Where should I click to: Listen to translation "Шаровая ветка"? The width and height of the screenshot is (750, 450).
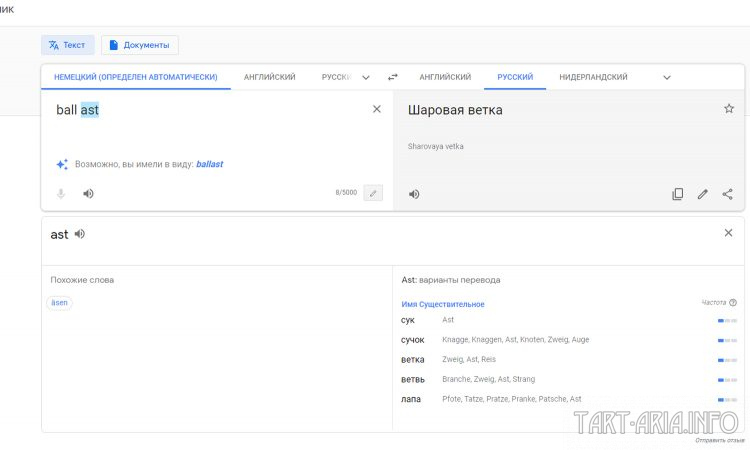pos(414,194)
